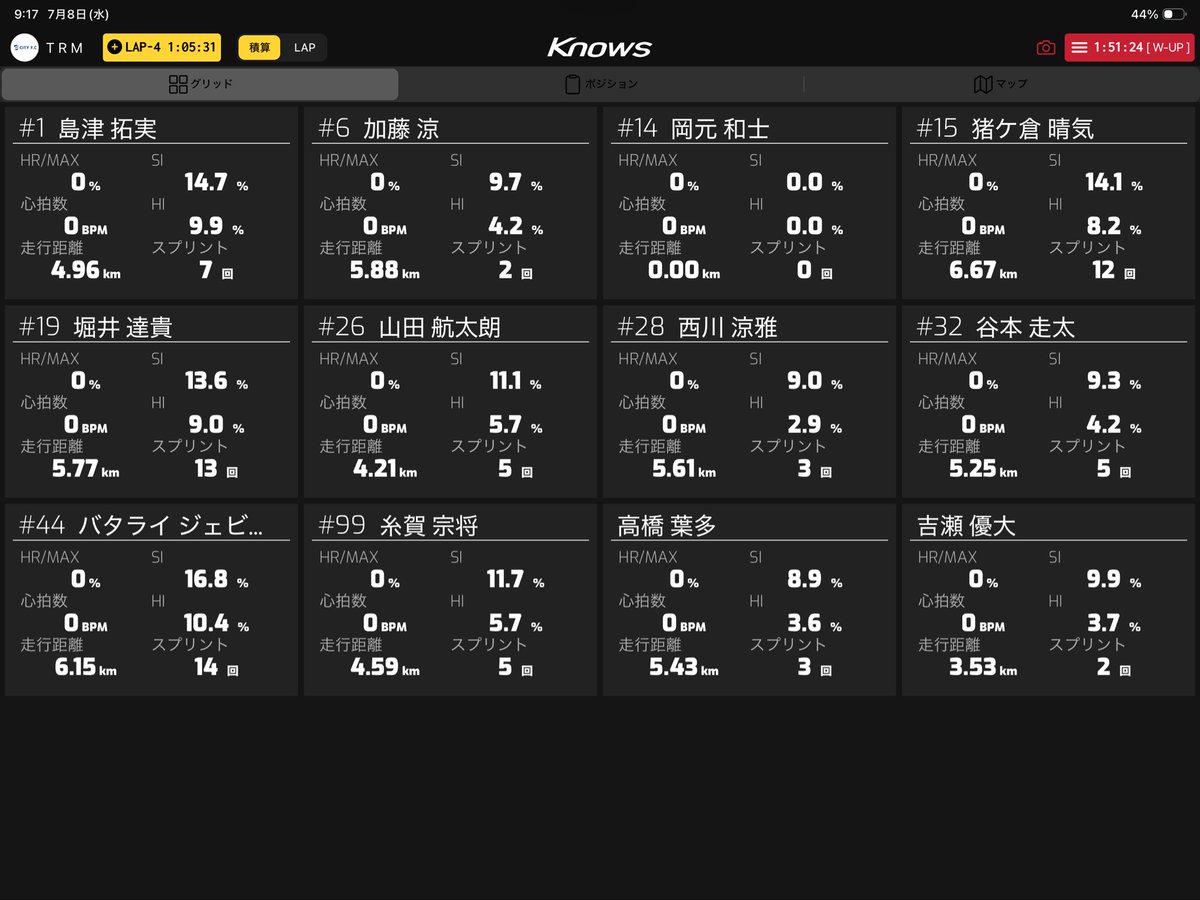
Task: Tap distance value 4.96 km
Action: [85, 270]
